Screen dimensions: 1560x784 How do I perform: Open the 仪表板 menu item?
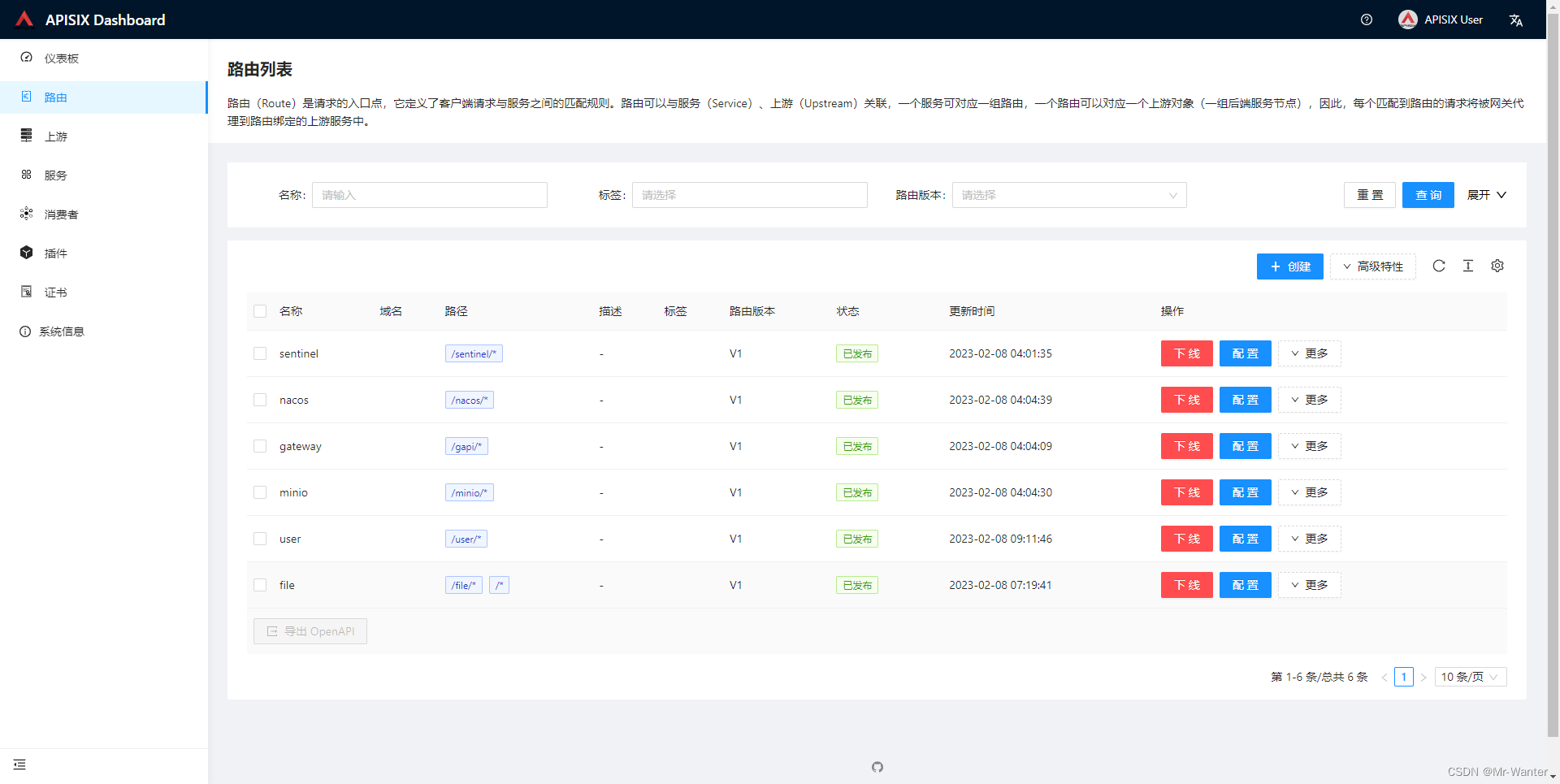click(104, 58)
